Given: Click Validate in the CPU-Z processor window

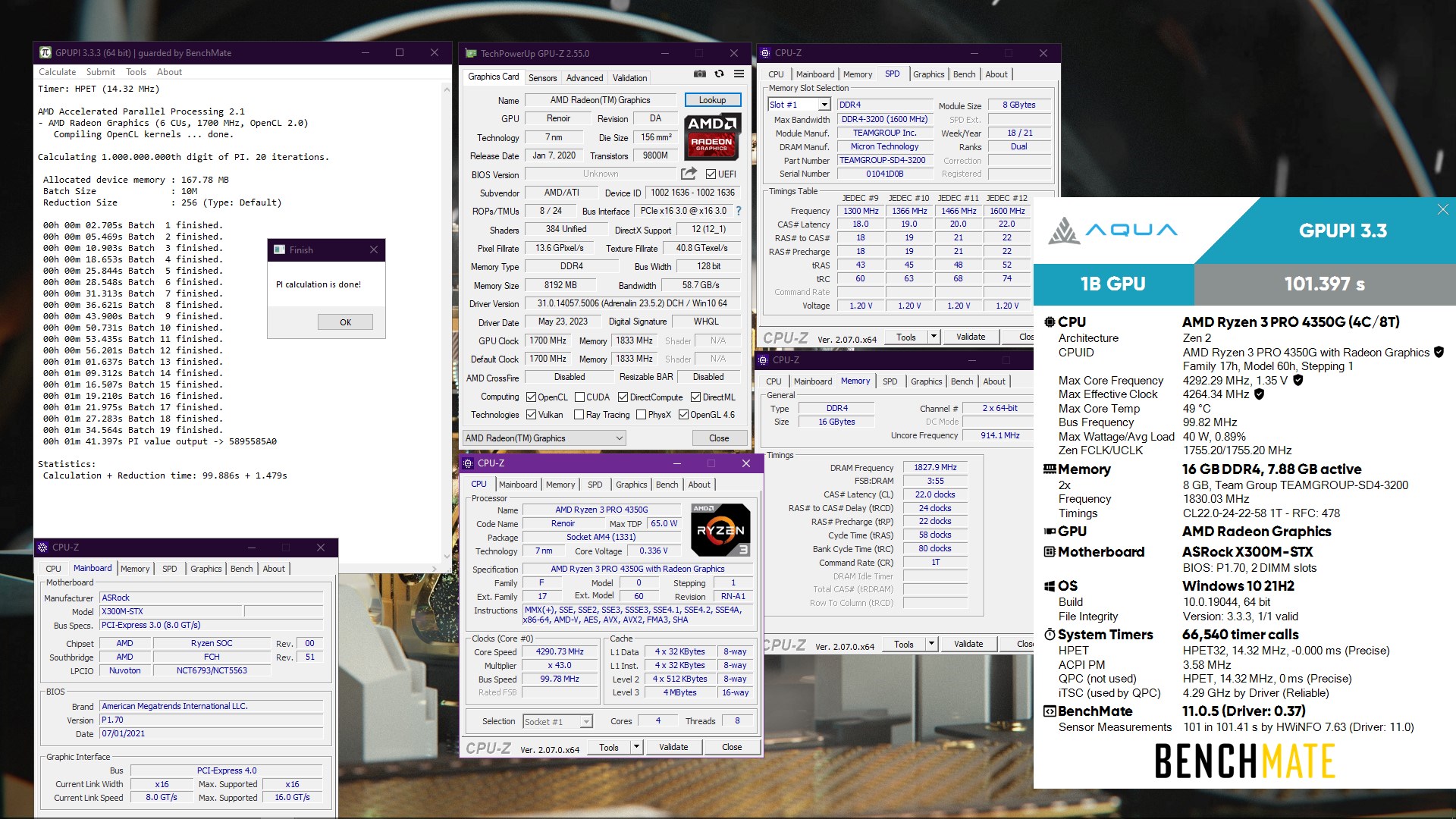Looking at the screenshot, I should 673,747.
